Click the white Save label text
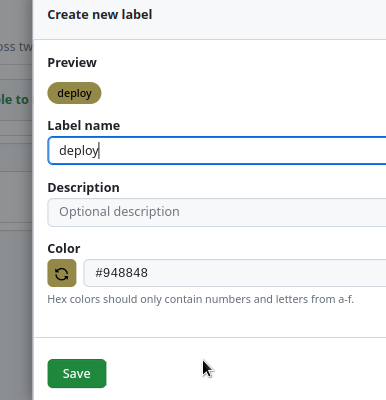The image size is (386, 400). 77,373
